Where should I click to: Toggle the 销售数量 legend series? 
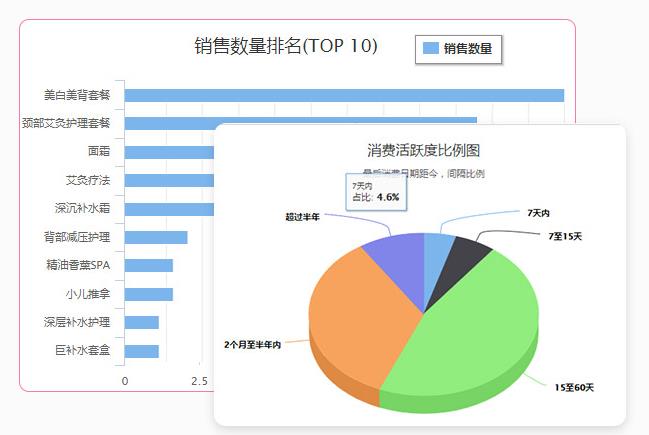click(467, 48)
